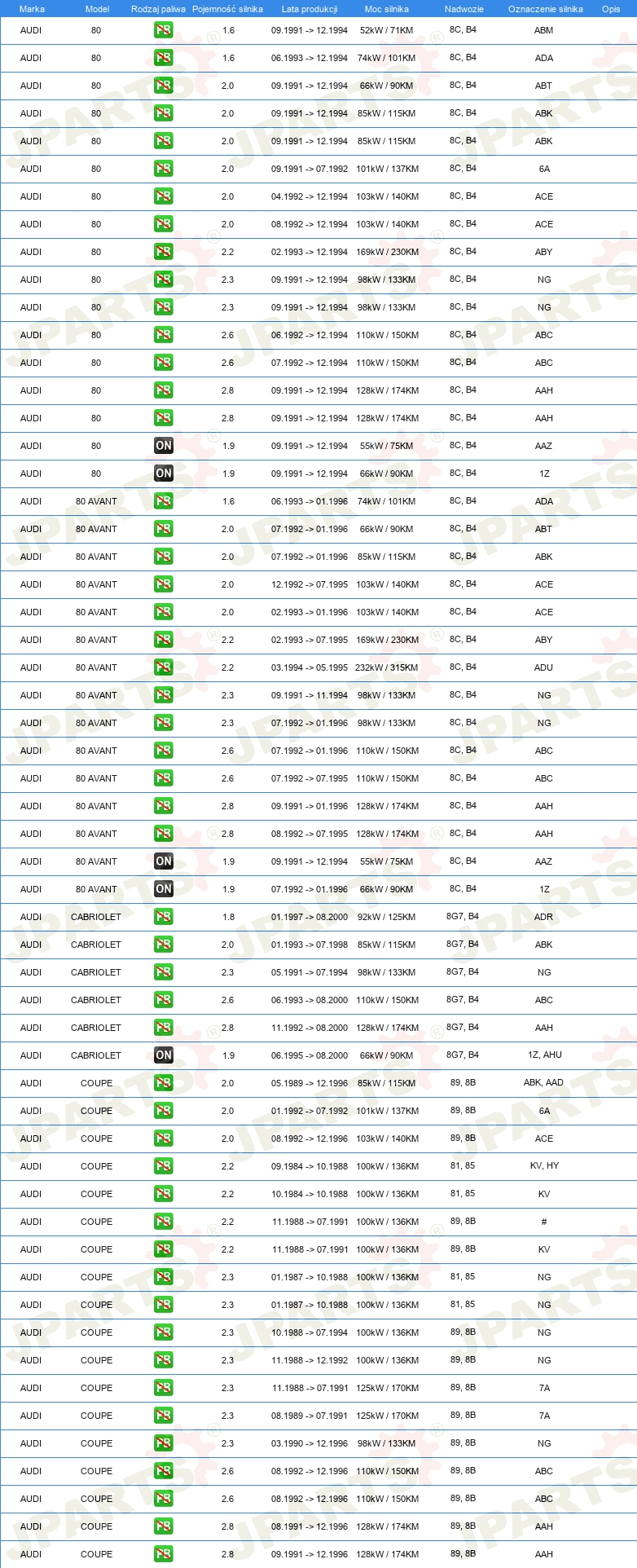
Task: Click the 03.1990 -> 12.1996 production years cell
Action: coord(310,1443)
